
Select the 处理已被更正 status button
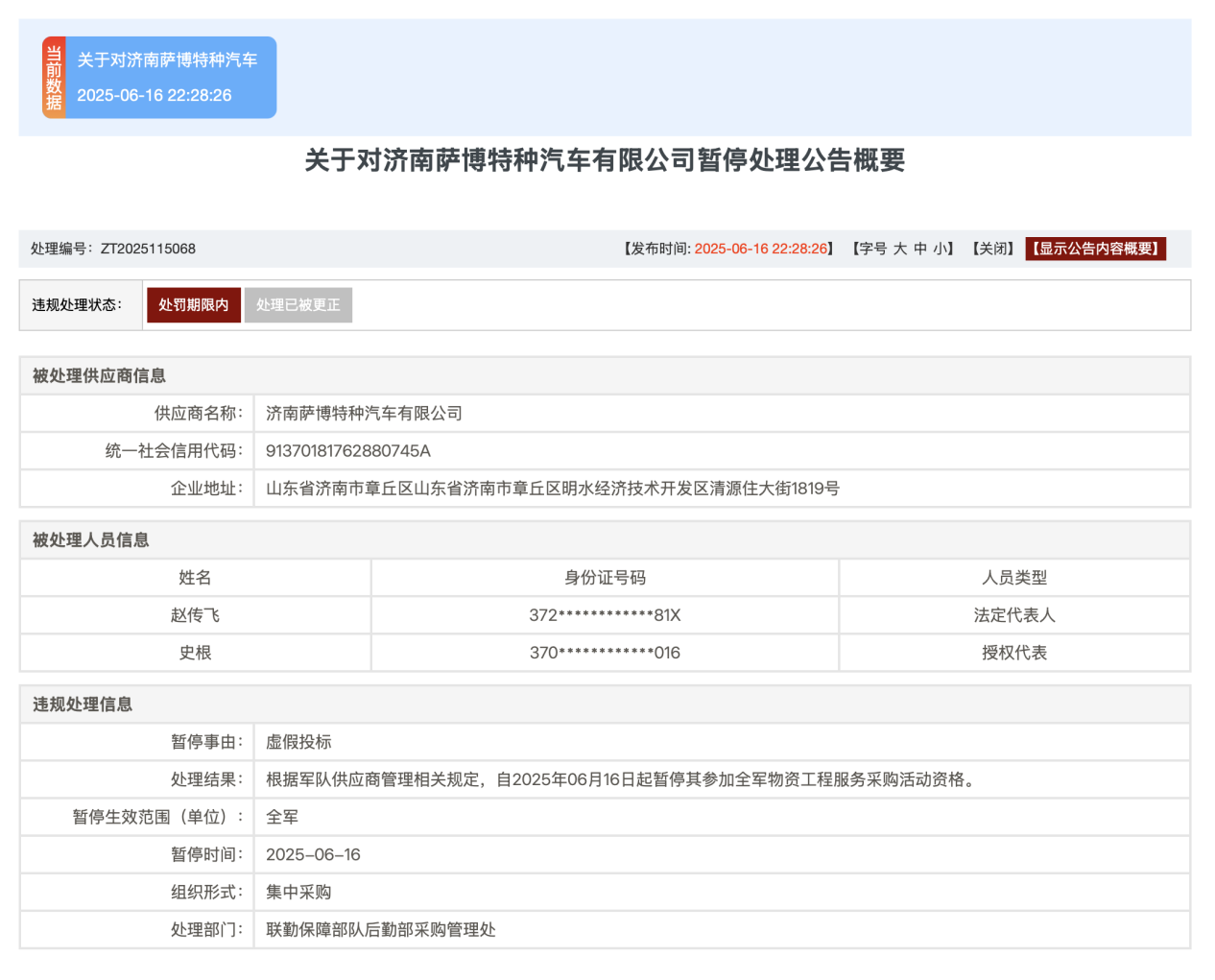(x=298, y=305)
